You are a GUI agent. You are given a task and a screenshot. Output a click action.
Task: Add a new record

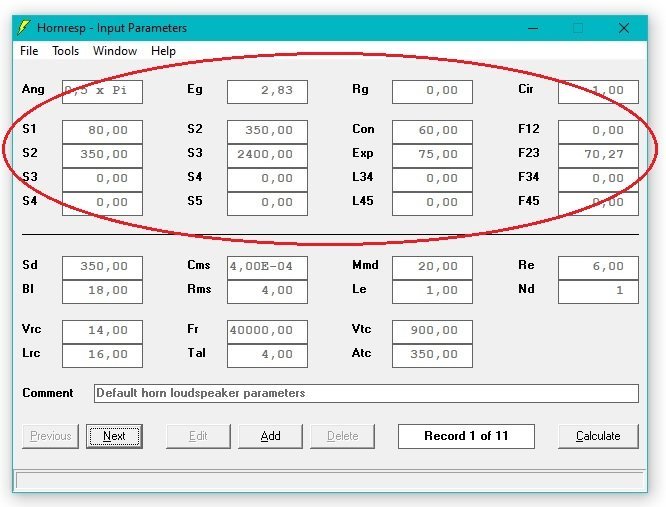coord(271,436)
